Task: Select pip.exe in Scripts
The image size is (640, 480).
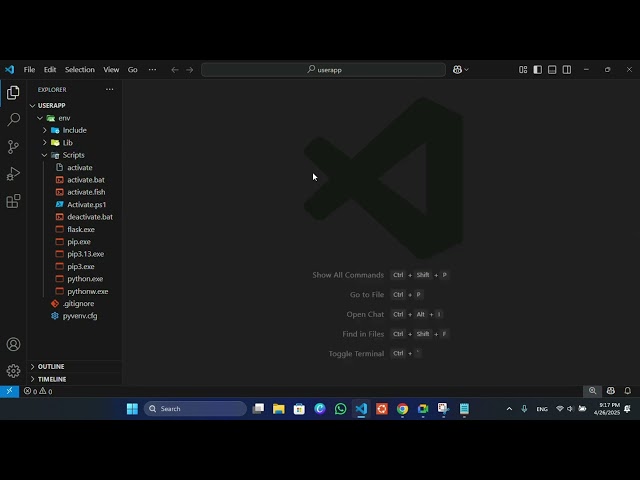Action: 74,242
